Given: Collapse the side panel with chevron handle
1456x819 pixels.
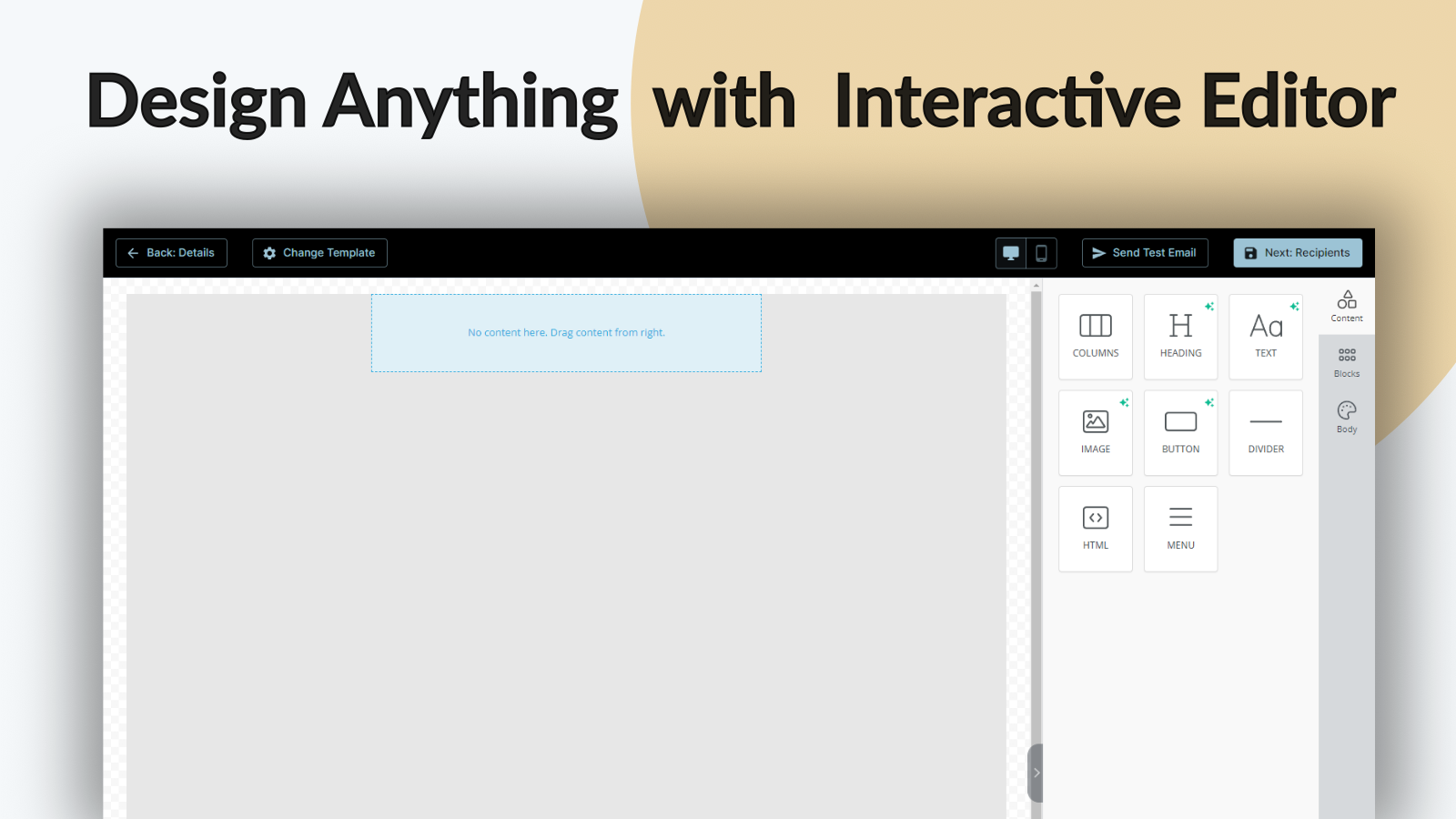Looking at the screenshot, I should pos(1036,773).
